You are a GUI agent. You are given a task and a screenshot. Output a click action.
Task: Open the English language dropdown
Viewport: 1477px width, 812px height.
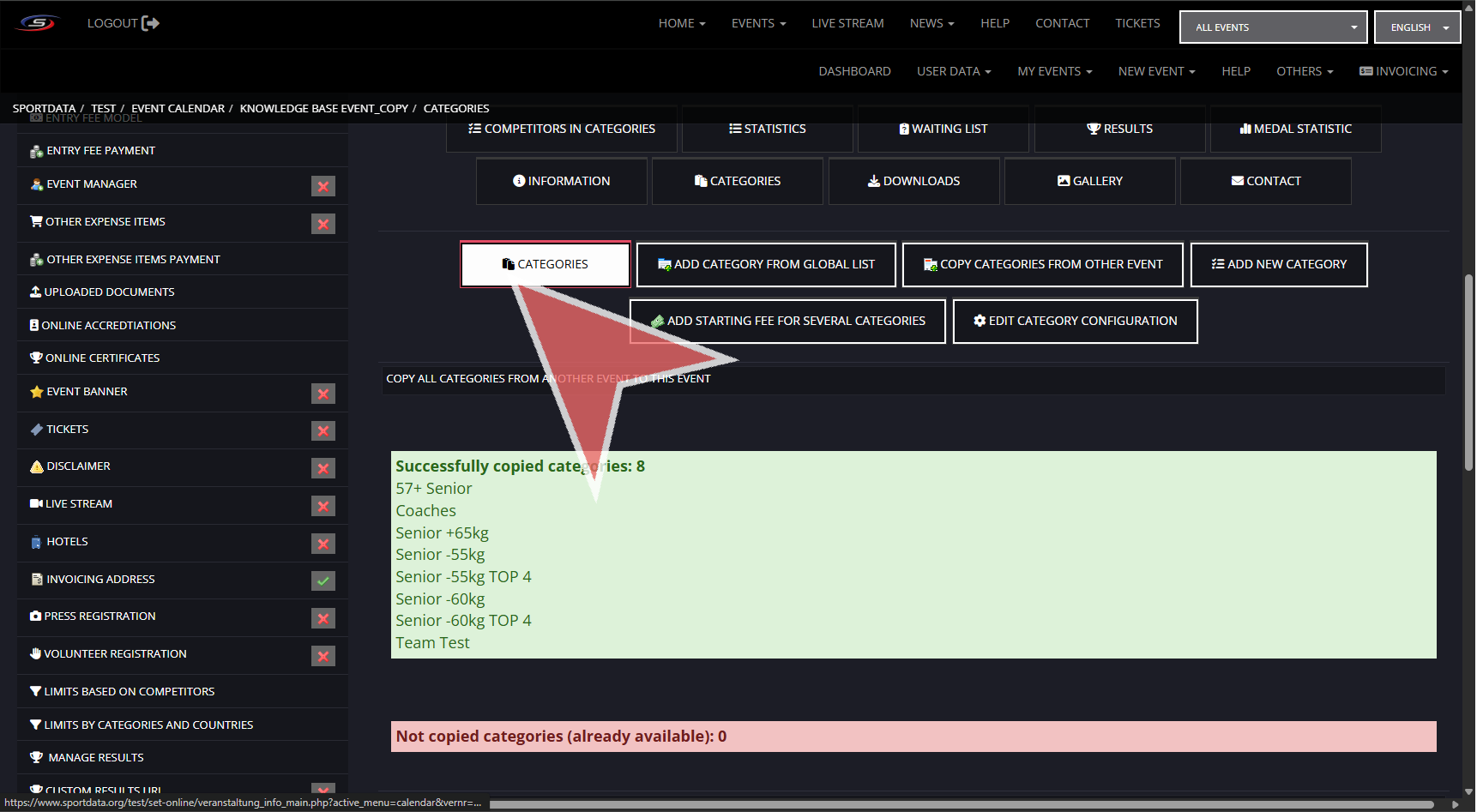(x=1417, y=27)
